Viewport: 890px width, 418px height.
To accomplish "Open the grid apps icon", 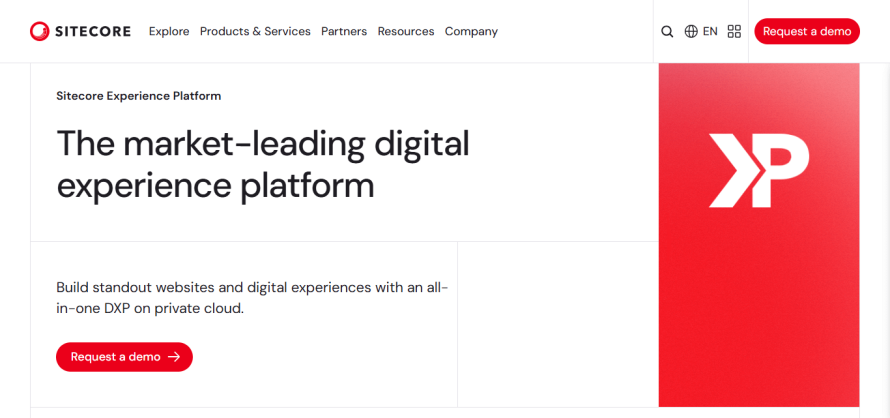I will 734,32.
